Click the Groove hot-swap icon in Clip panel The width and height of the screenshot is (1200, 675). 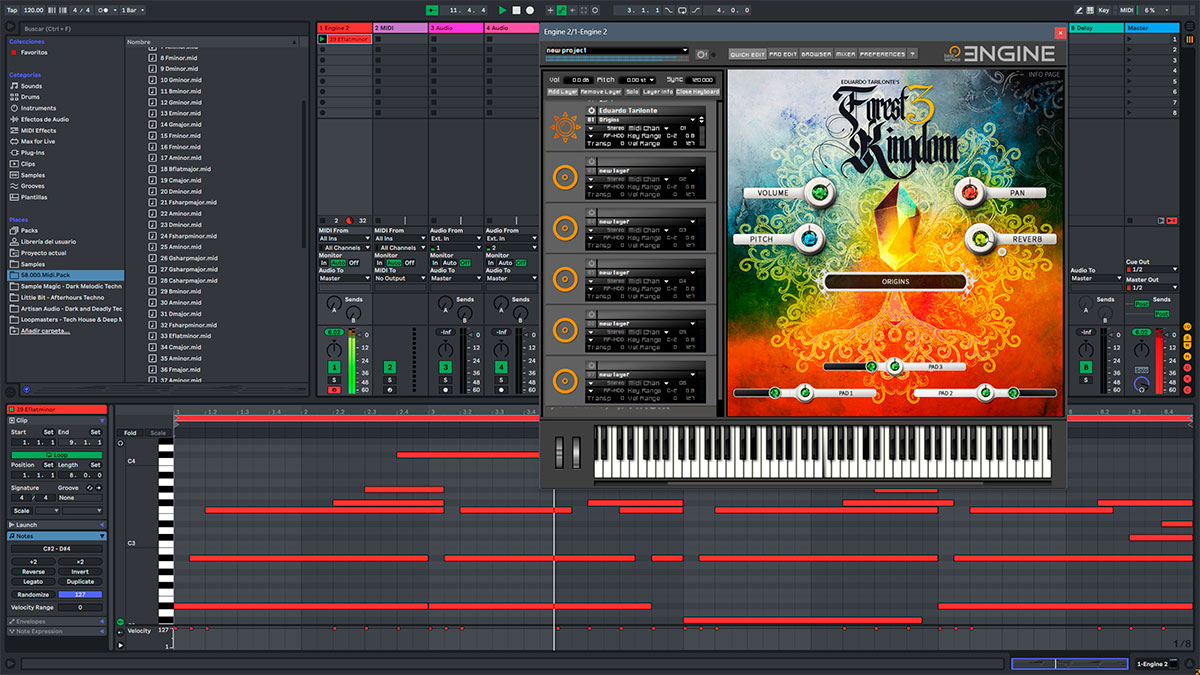click(90, 487)
